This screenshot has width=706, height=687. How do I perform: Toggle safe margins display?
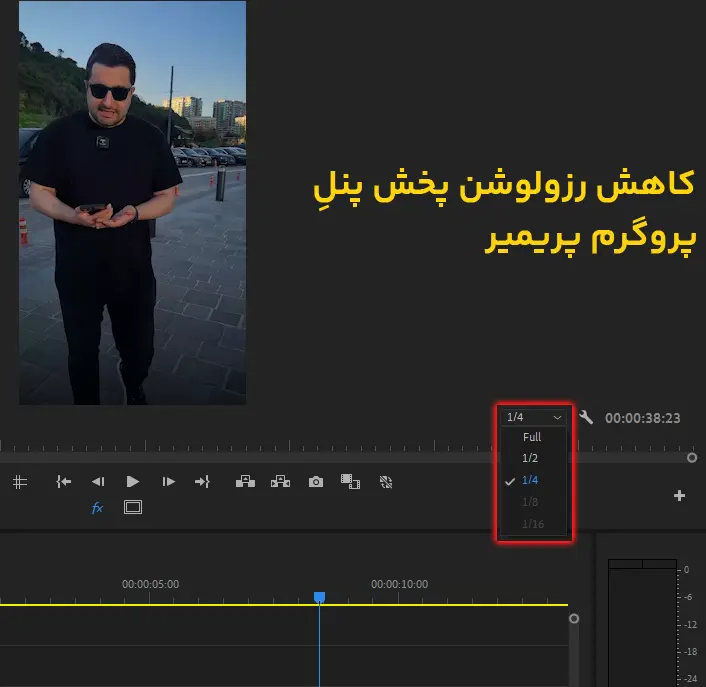pyautogui.click(x=133, y=507)
